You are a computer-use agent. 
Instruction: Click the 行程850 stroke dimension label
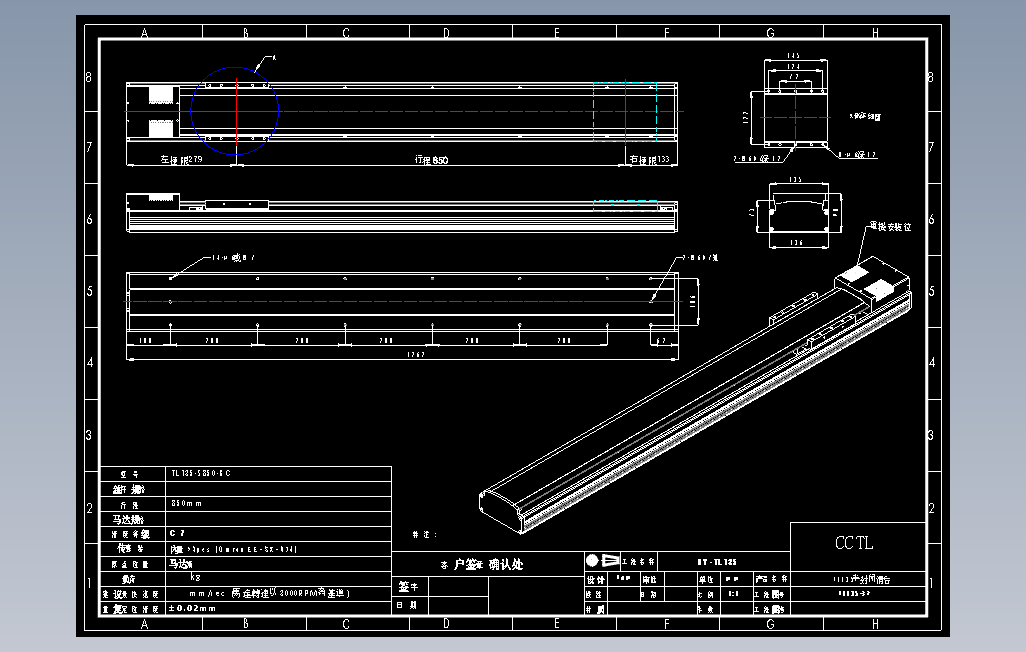point(431,160)
